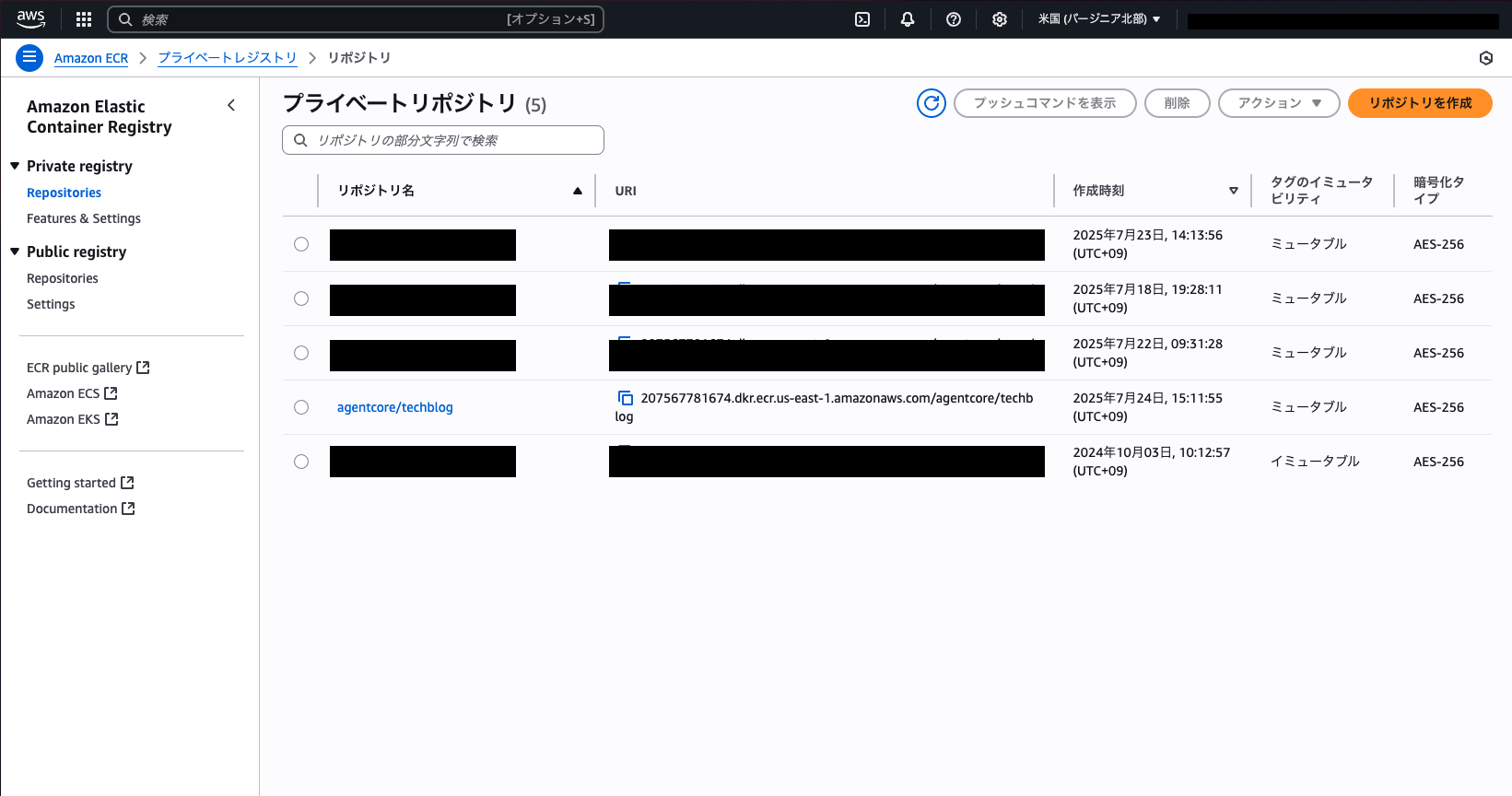1512x796 pixels.
Task: Open Private registry Repositories
Action: pyautogui.click(x=64, y=193)
